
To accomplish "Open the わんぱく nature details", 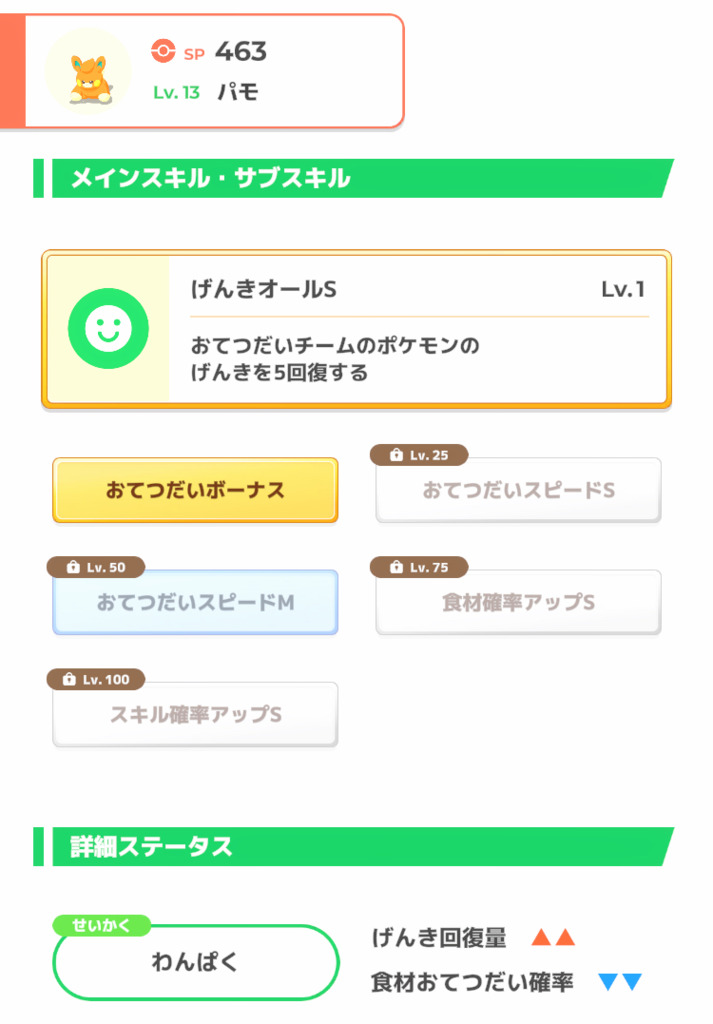I will tap(196, 962).
